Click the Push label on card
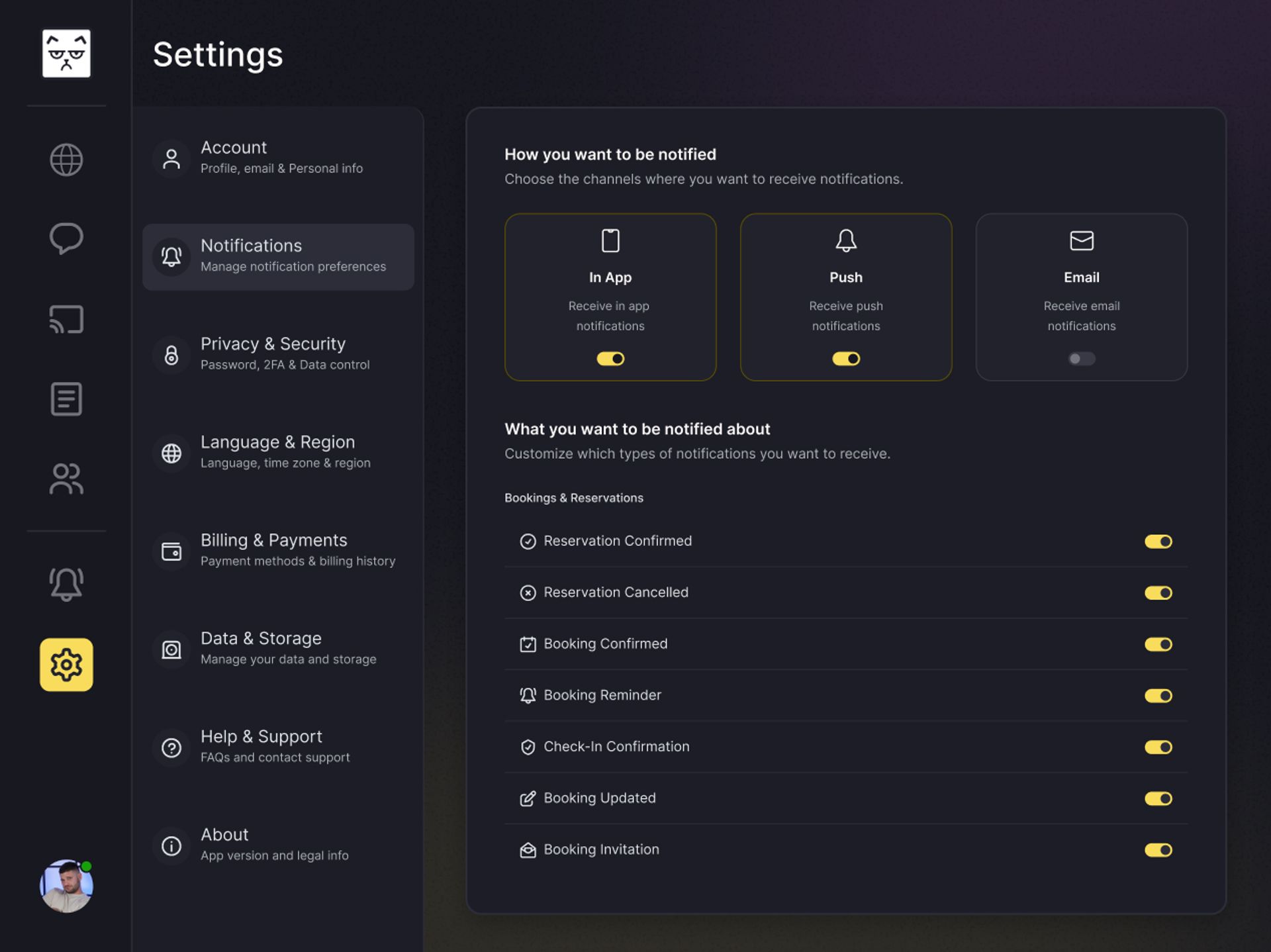 click(x=846, y=277)
